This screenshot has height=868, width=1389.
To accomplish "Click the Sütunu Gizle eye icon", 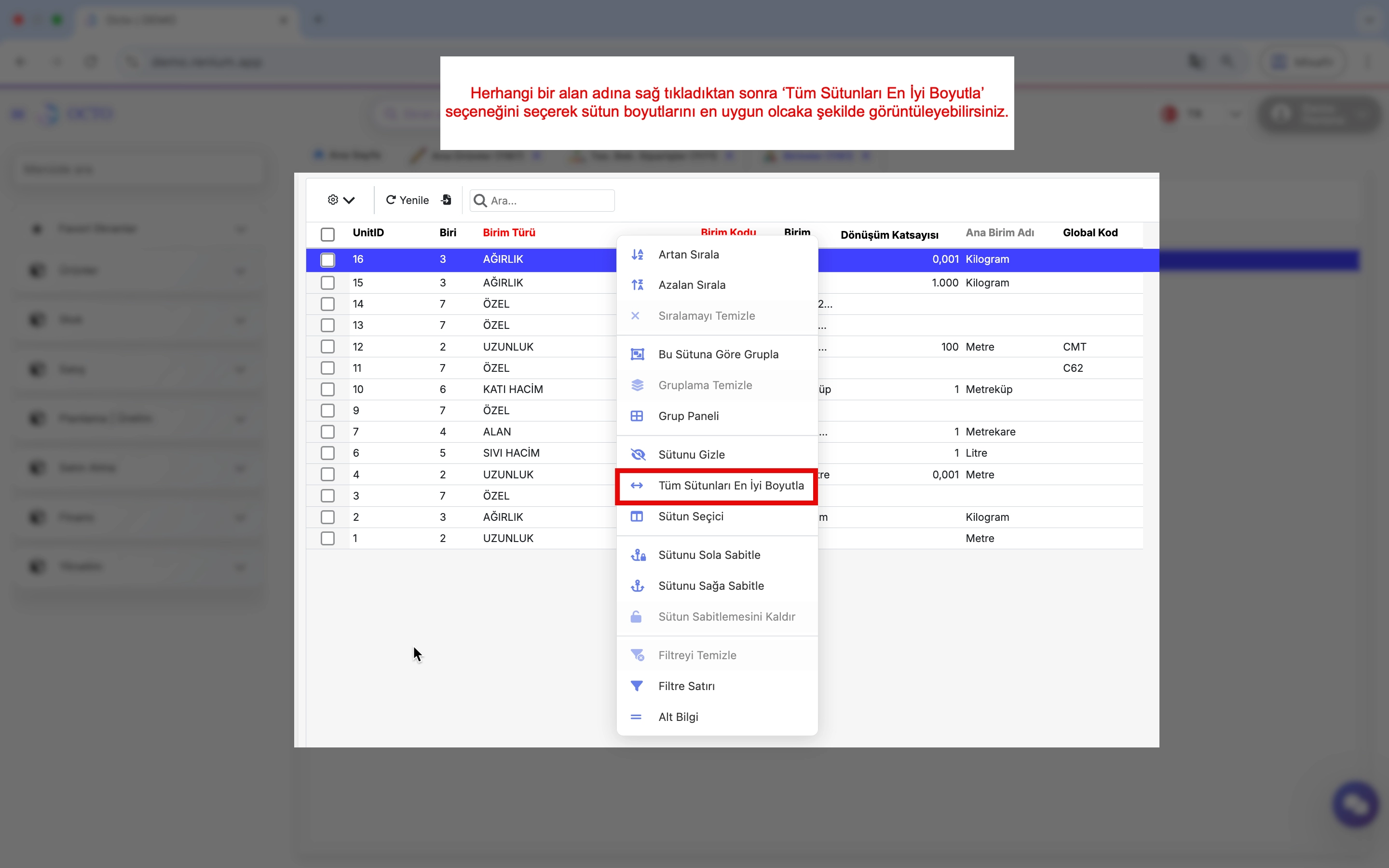I will (637, 455).
